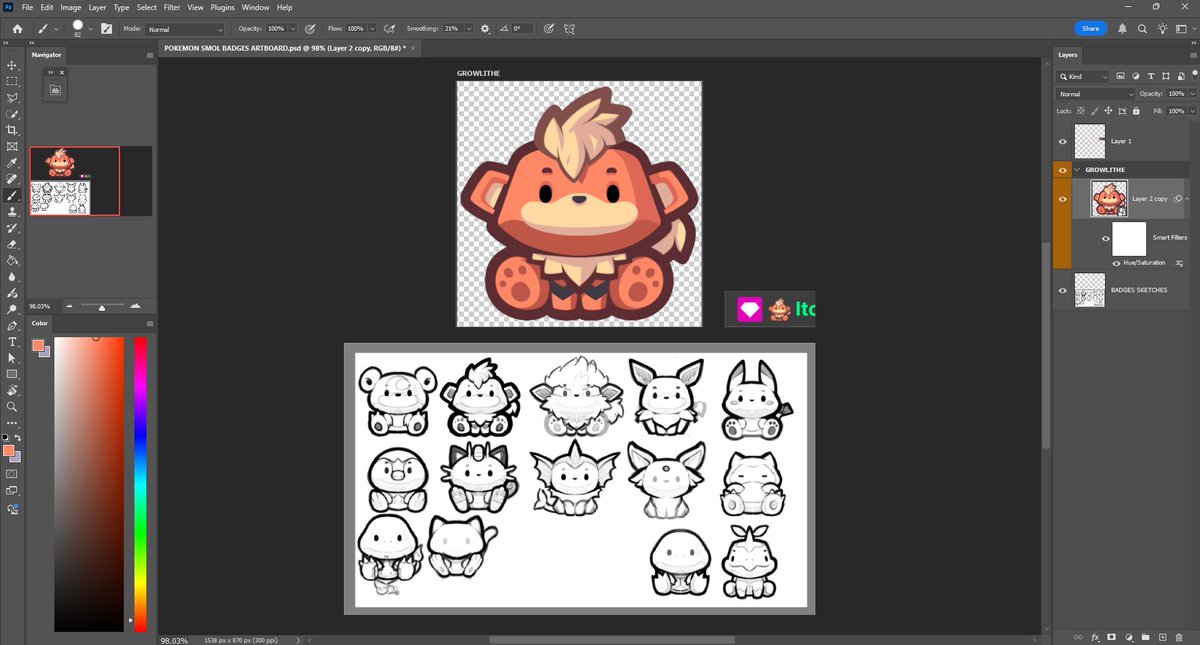Filter layers by adjustment type icon
This screenshot has height=645, width=1200.
(x=1136, y=76)
